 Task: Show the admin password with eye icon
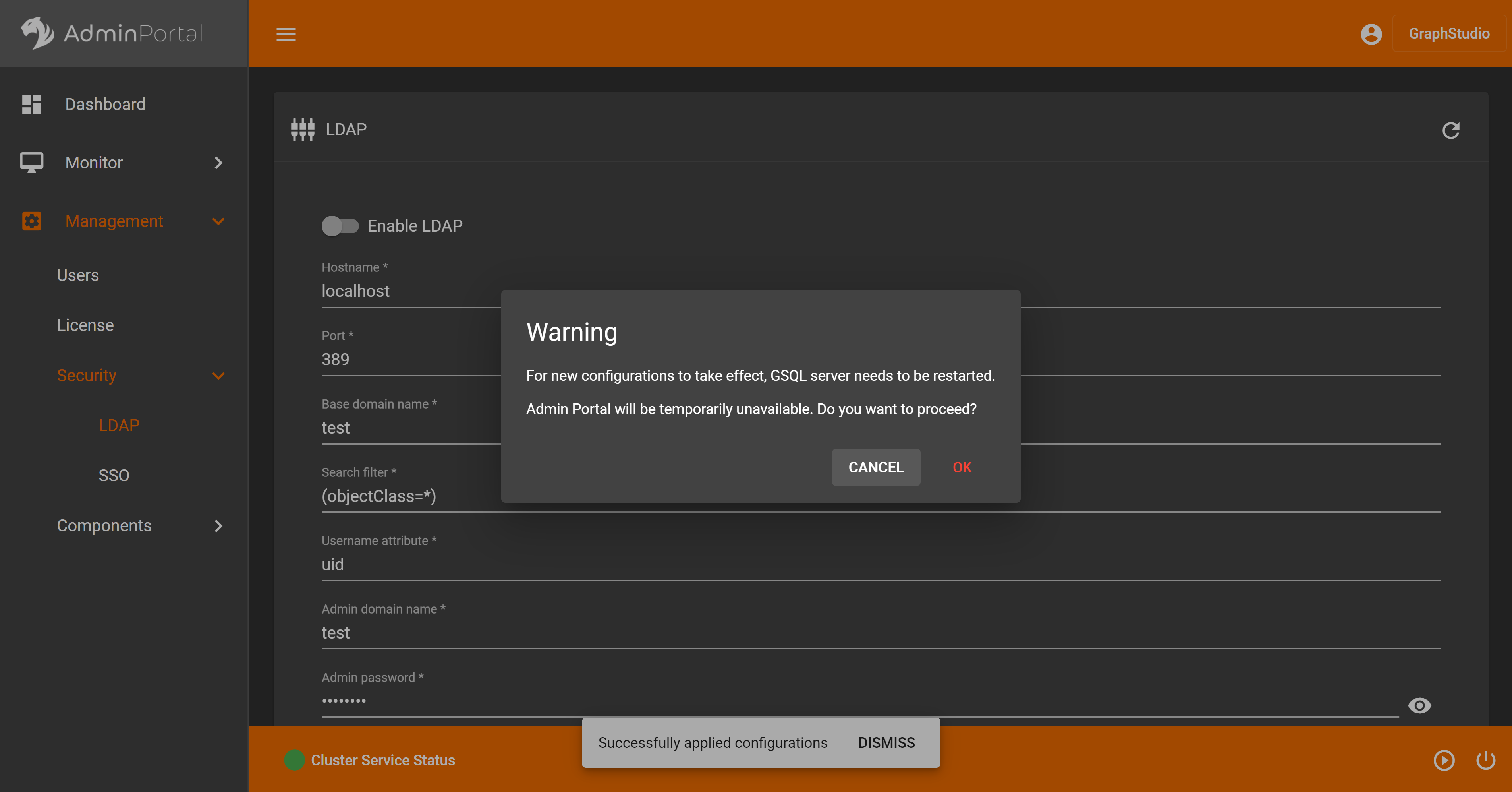pos(1419,705)
